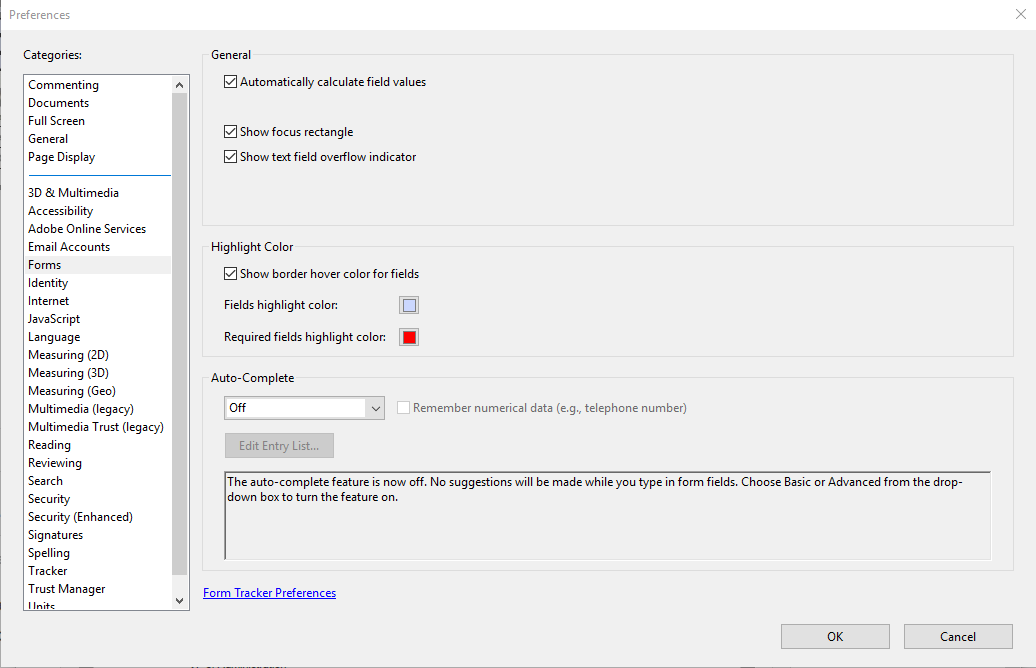This screenshot has width=1036, height=668.
Task: Select the Measuring (3D) category
Action: 68,372
